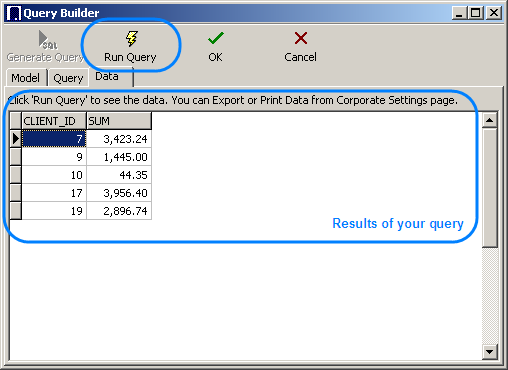This screenshot has width=508, height=370.
Task: Maximize the Query Builder window
Action: (x=476, y=13)
